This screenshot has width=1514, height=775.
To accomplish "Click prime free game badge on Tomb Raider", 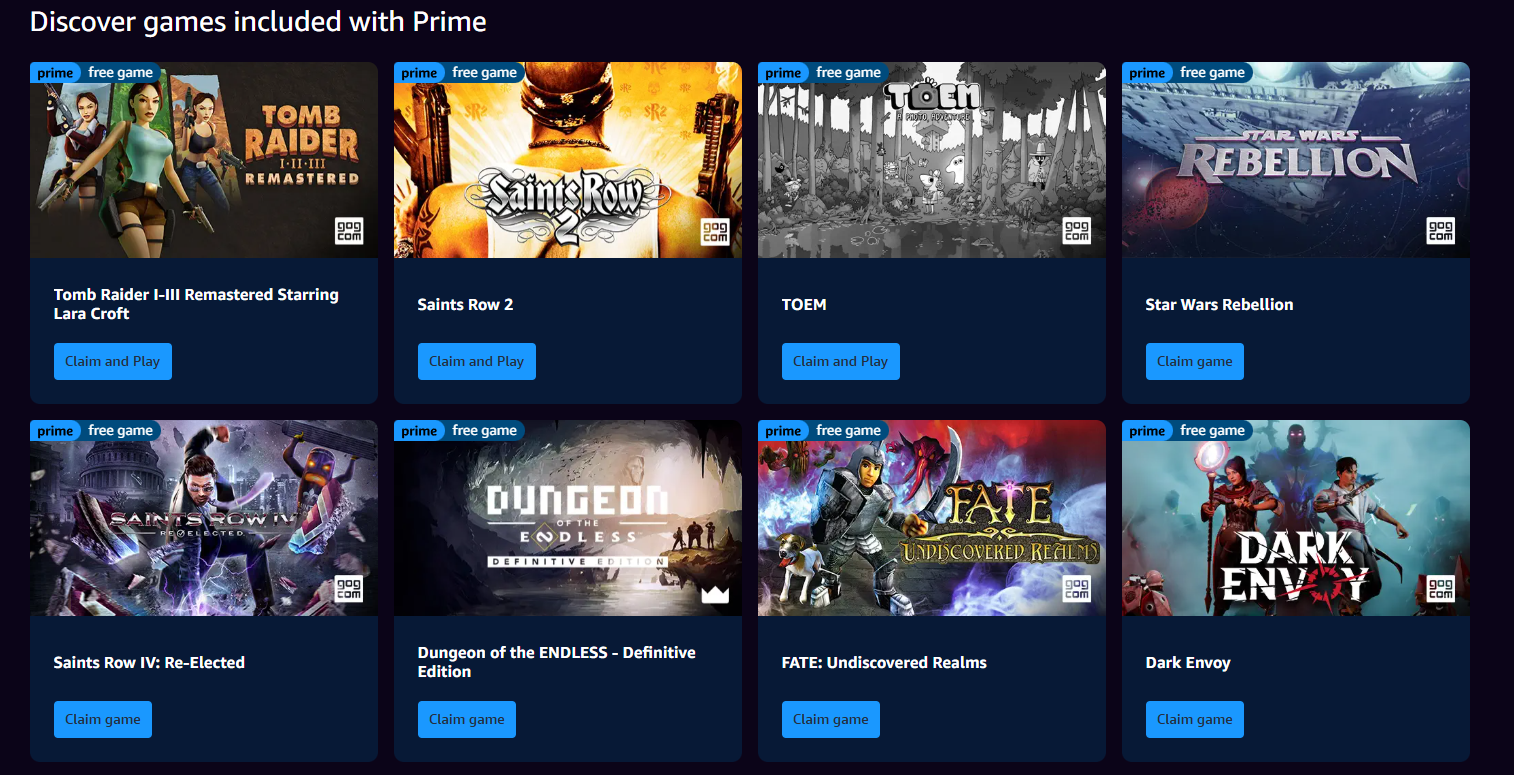I will point(95,72).
